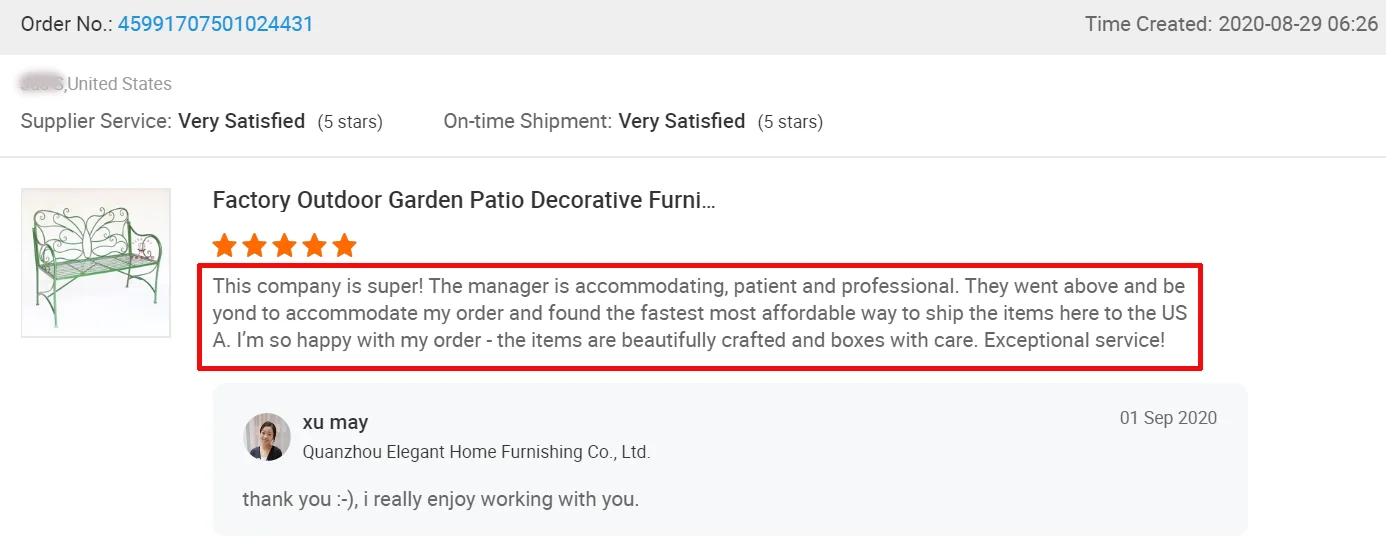Click Quanzhou Elegant Home Furnishing company name
Viewport: 1386px width, 537px height.
(x=476, y=452)
